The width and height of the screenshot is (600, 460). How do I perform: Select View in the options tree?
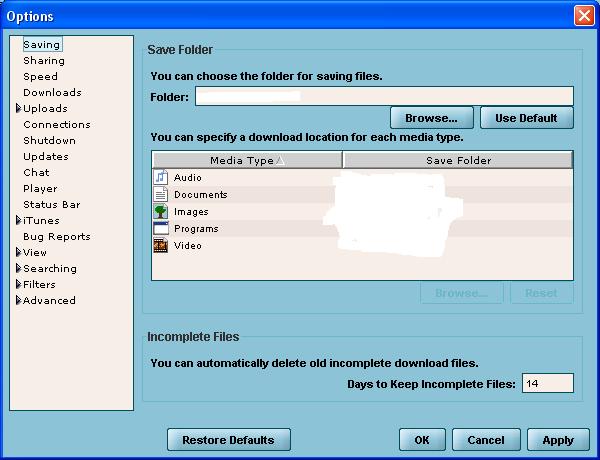[x=35, y=253]
